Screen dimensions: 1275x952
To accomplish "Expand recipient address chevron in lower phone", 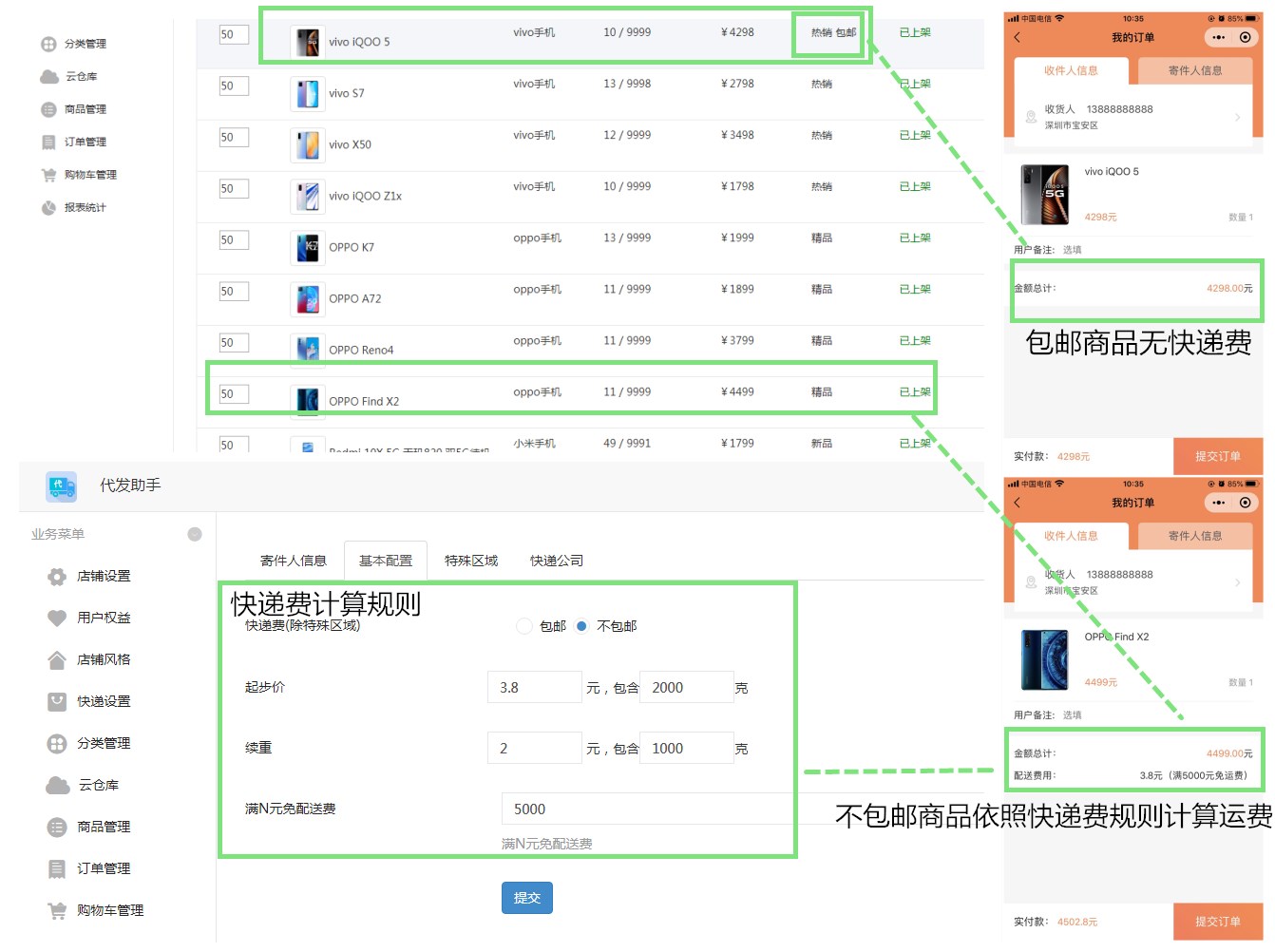I will tap(1237, 583).
